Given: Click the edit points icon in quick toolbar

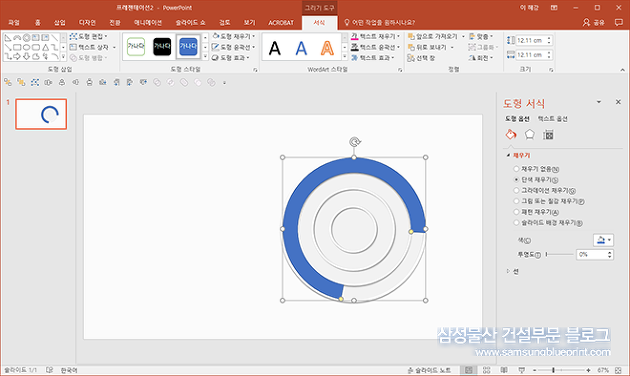Looking at the screenshot, I should click(x=35, y=82).
